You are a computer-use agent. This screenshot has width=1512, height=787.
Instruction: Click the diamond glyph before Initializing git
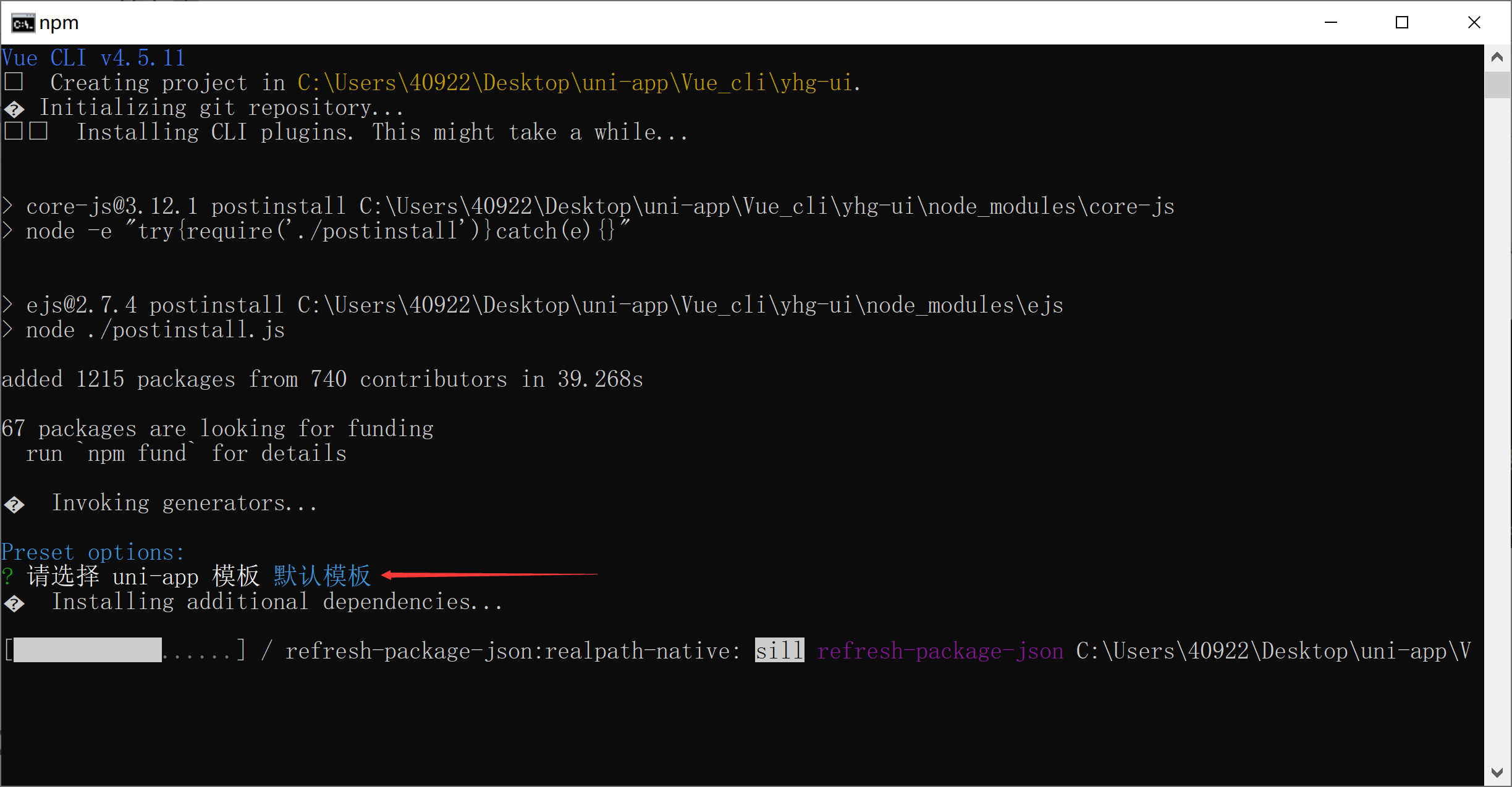pyautogui.click(x=14, y=109)
